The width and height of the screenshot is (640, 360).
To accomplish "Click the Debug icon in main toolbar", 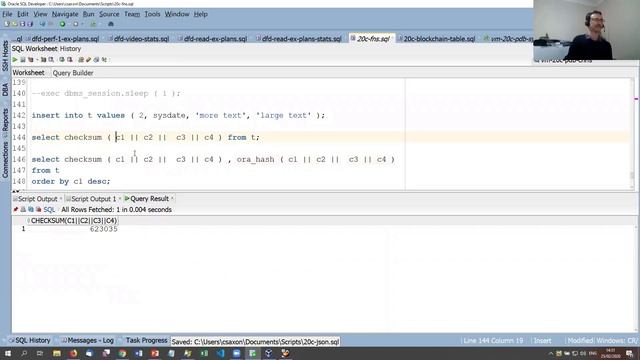I will 76,24.
